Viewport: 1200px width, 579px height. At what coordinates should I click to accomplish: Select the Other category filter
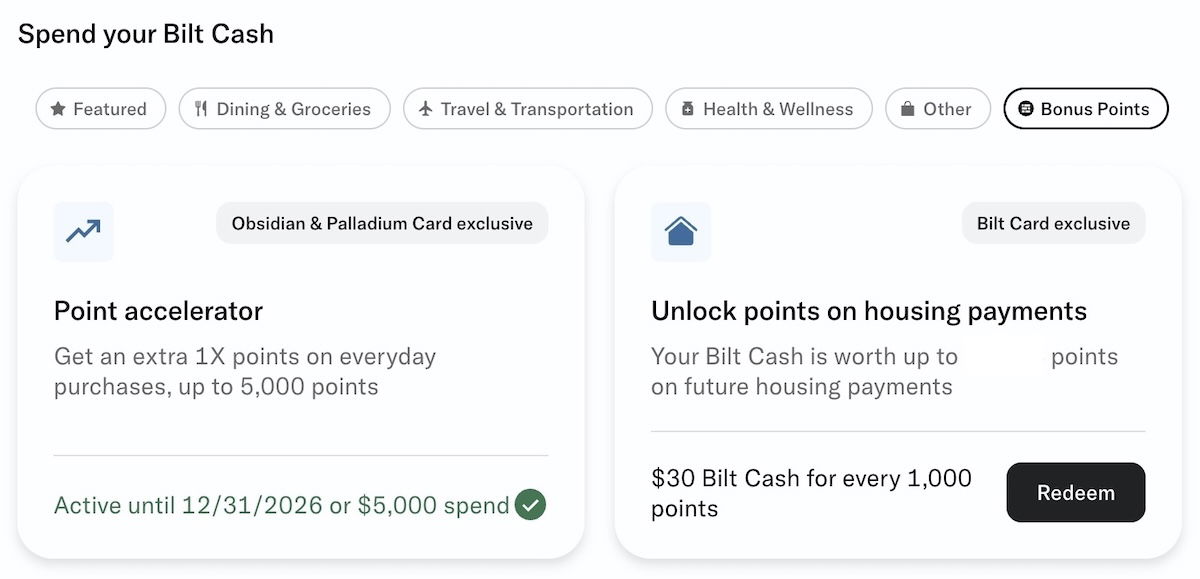pos(938,109)
